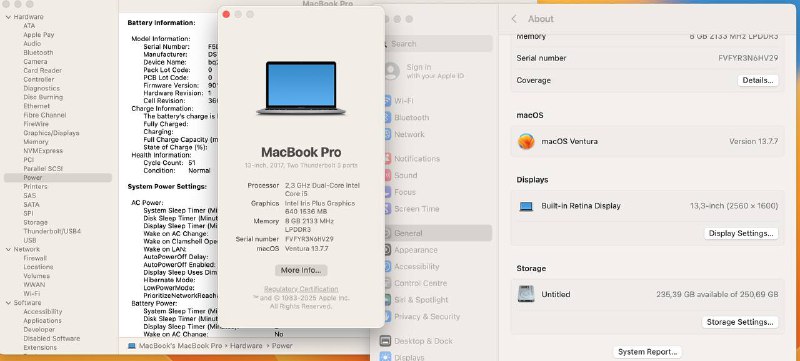Viewport: 800px width, 361px height.
Task: Click Sign in with your Apple ID
Action: tap(435, 71)
